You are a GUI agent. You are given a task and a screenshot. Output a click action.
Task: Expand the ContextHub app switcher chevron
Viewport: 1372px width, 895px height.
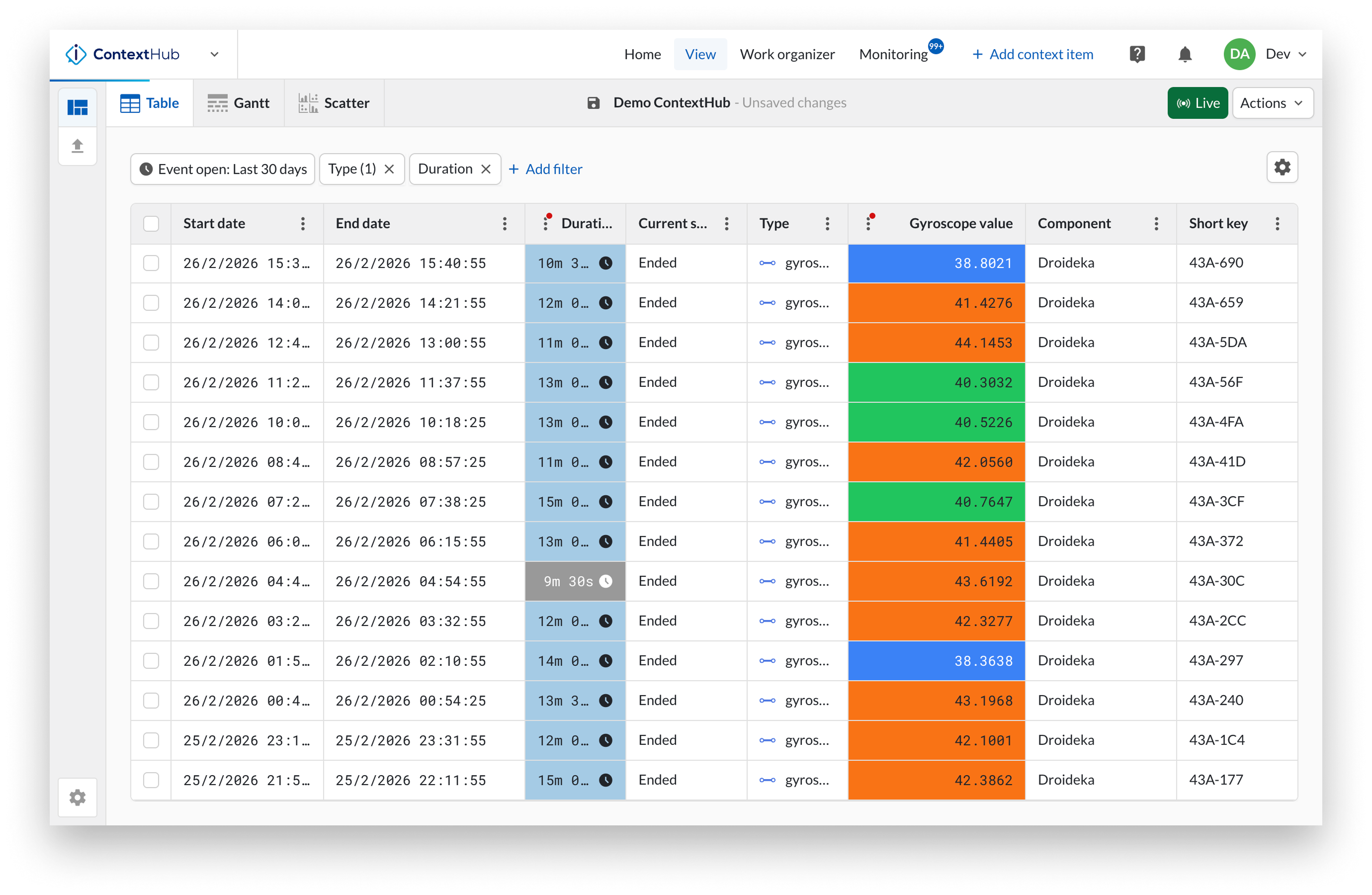click(x=214, y=54)
